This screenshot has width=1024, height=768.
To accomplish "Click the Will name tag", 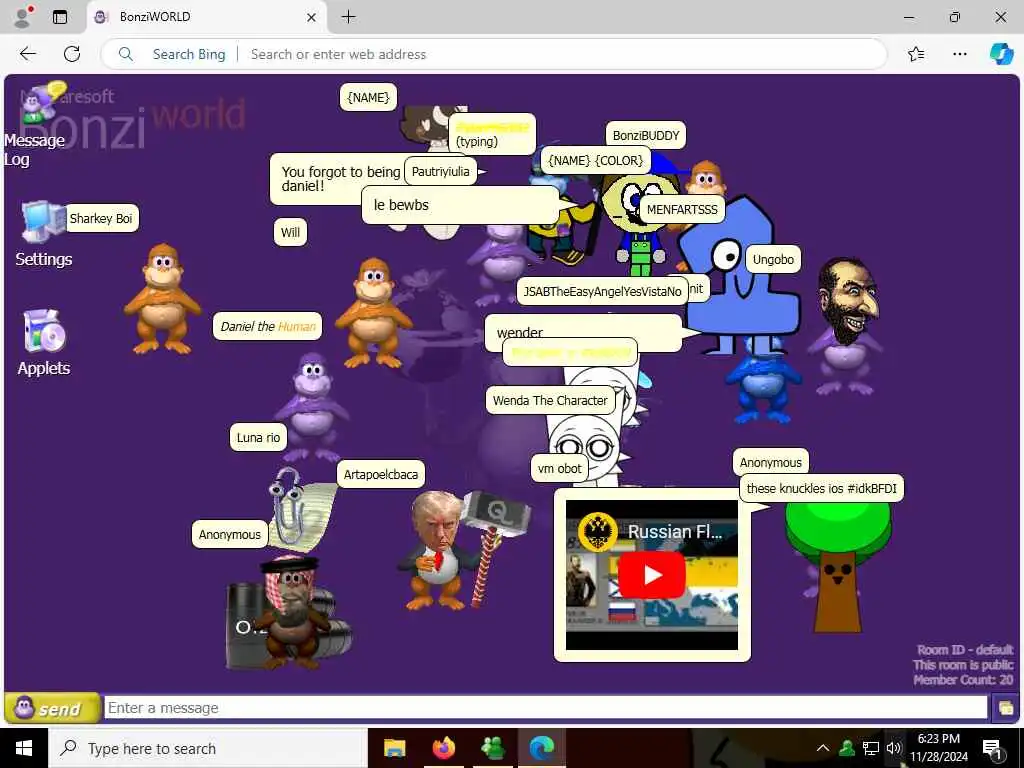I will click(290, 232).
